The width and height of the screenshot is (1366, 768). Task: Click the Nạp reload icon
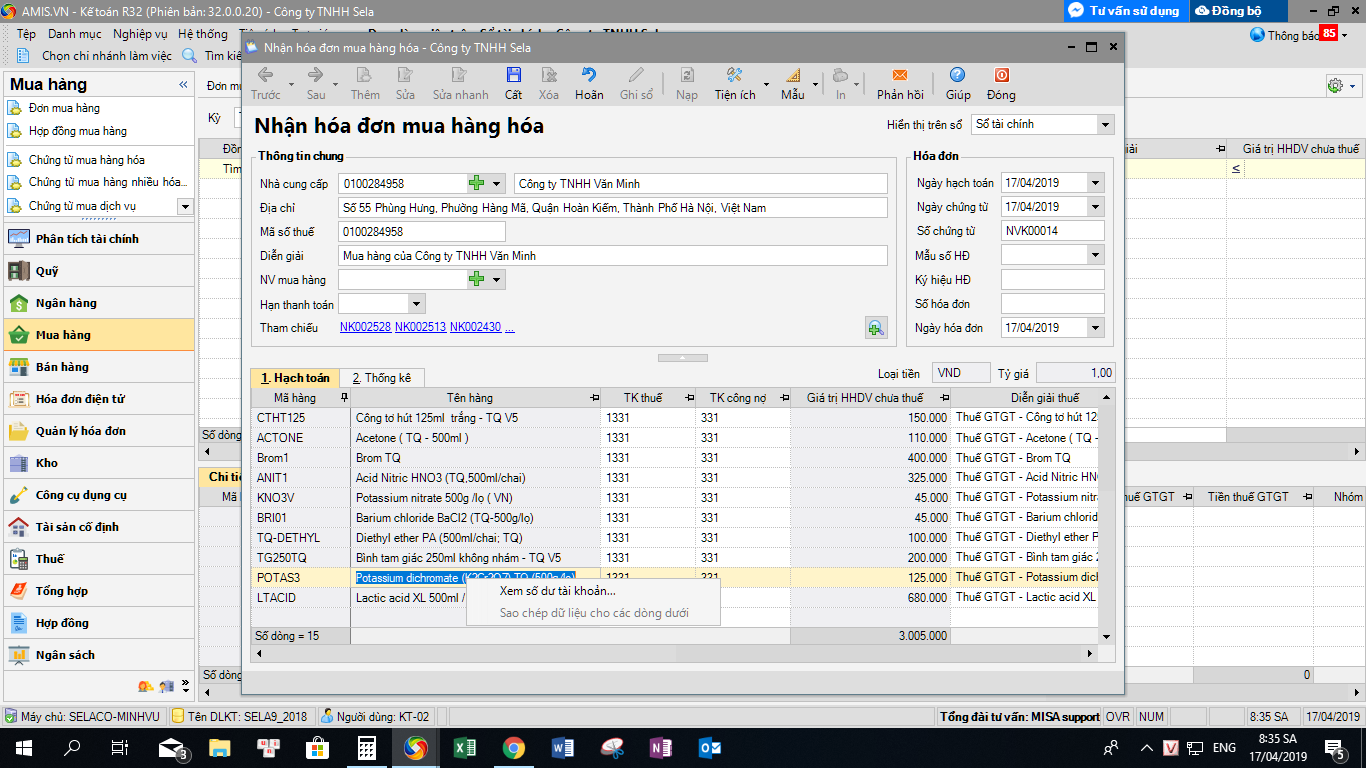(687, 75)
